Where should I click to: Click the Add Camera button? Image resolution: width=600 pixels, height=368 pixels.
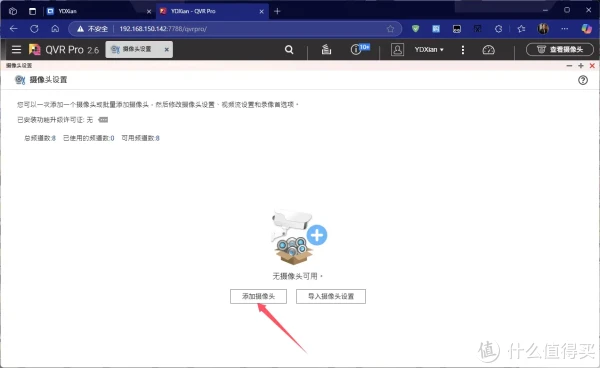click(x=258, y=296)
